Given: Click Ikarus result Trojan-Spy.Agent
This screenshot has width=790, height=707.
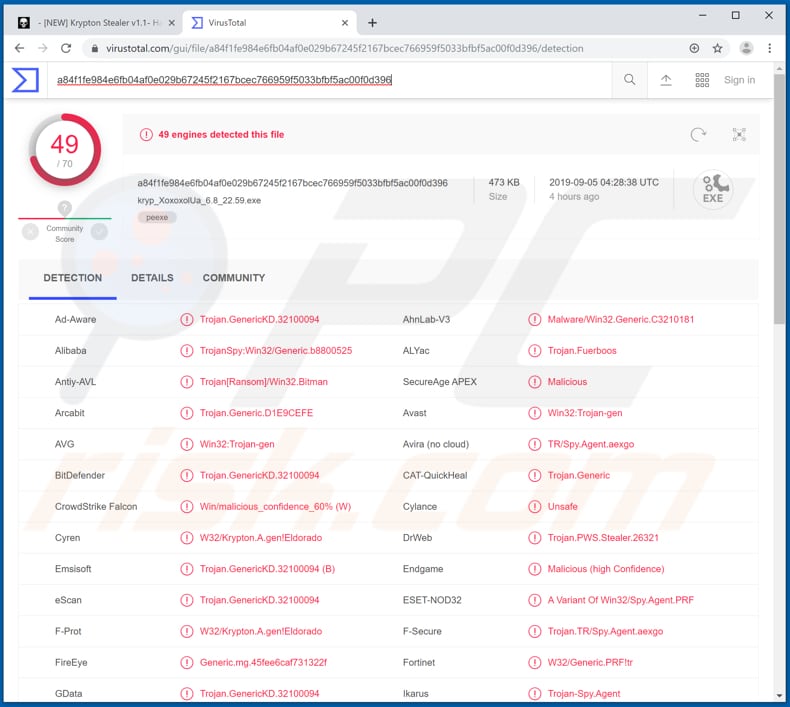Looking at the screenshot, I should 584,694.
